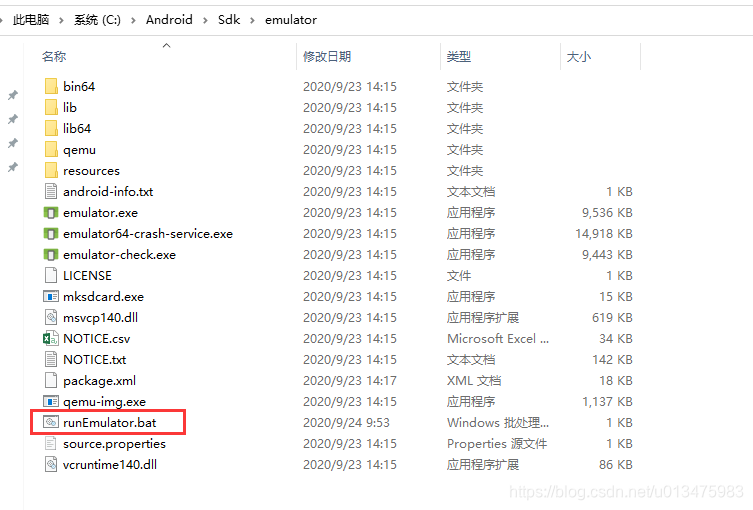Click the runEmulator.bat batch file icon

(x=51, y=422)
